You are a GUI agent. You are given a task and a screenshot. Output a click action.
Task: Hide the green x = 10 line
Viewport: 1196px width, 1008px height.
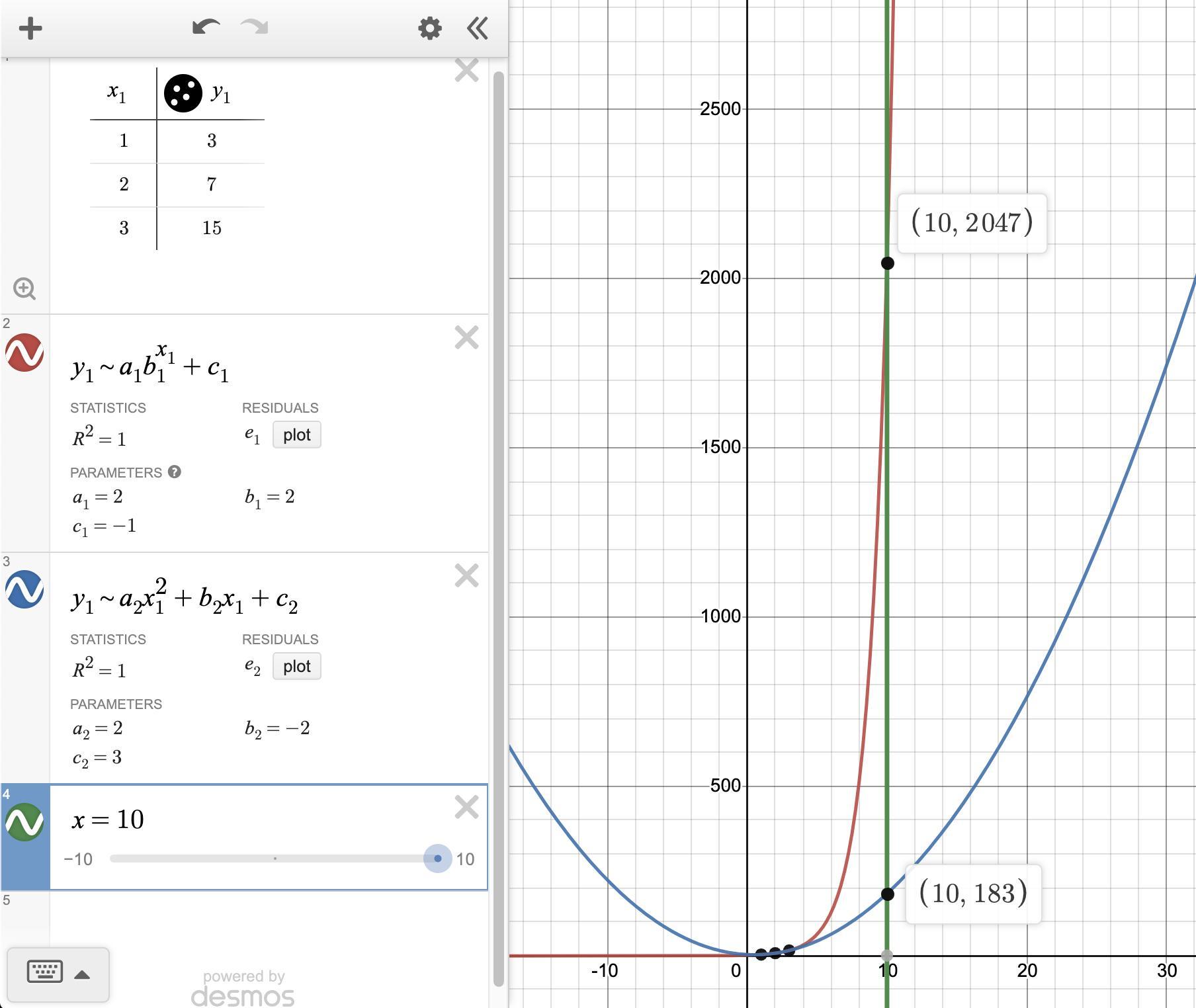24,822
